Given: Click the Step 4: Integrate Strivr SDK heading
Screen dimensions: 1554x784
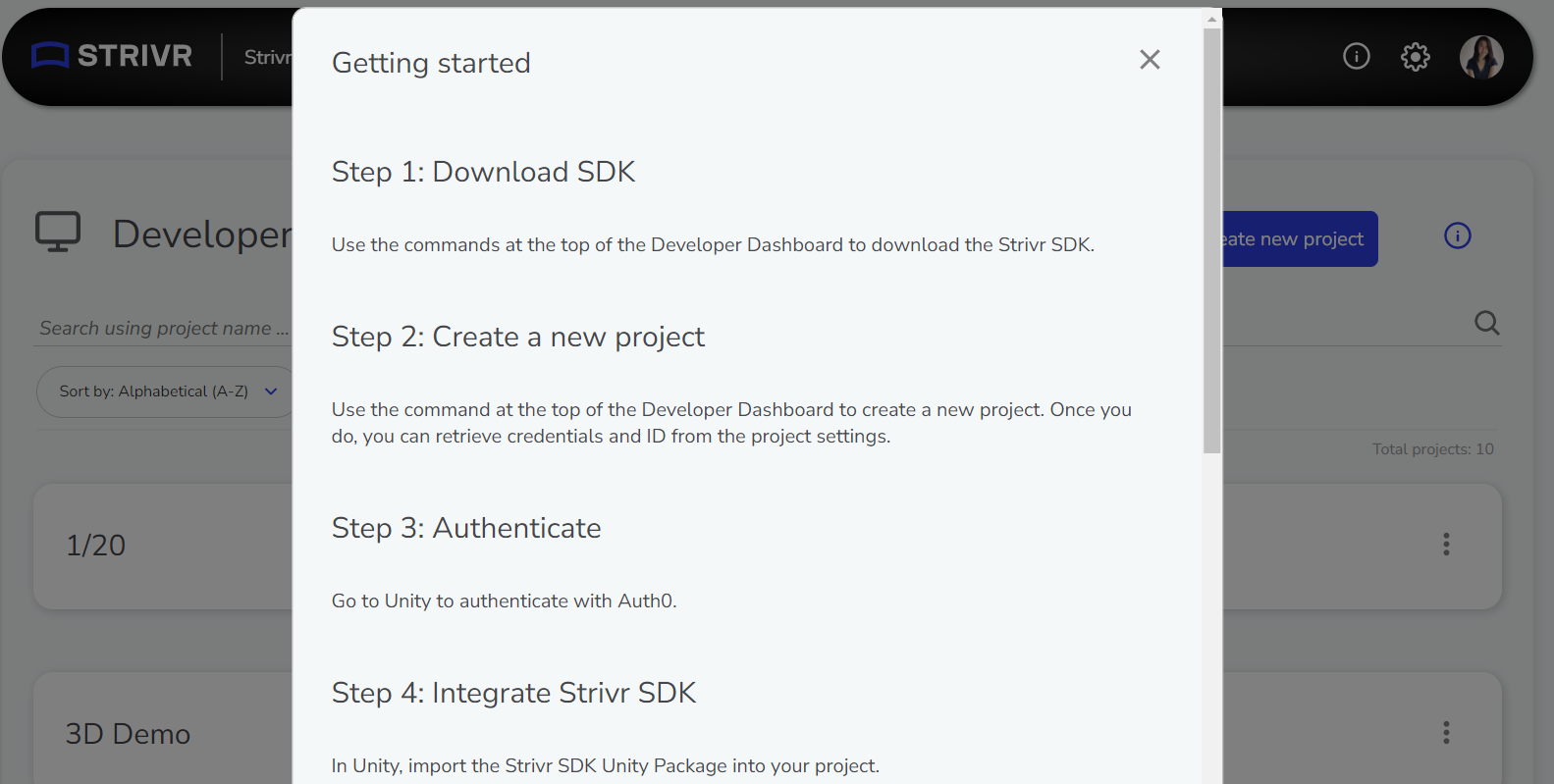Looking at the screenshot, I should pyautogui.click(x=513, y=693).
